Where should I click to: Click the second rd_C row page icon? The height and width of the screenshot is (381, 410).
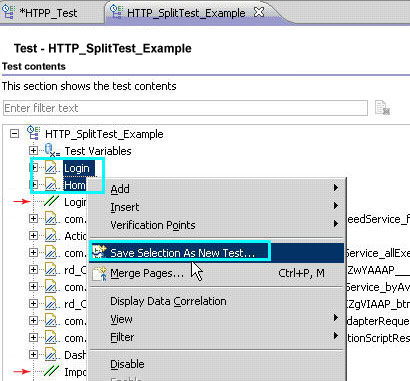pos(51,303)
